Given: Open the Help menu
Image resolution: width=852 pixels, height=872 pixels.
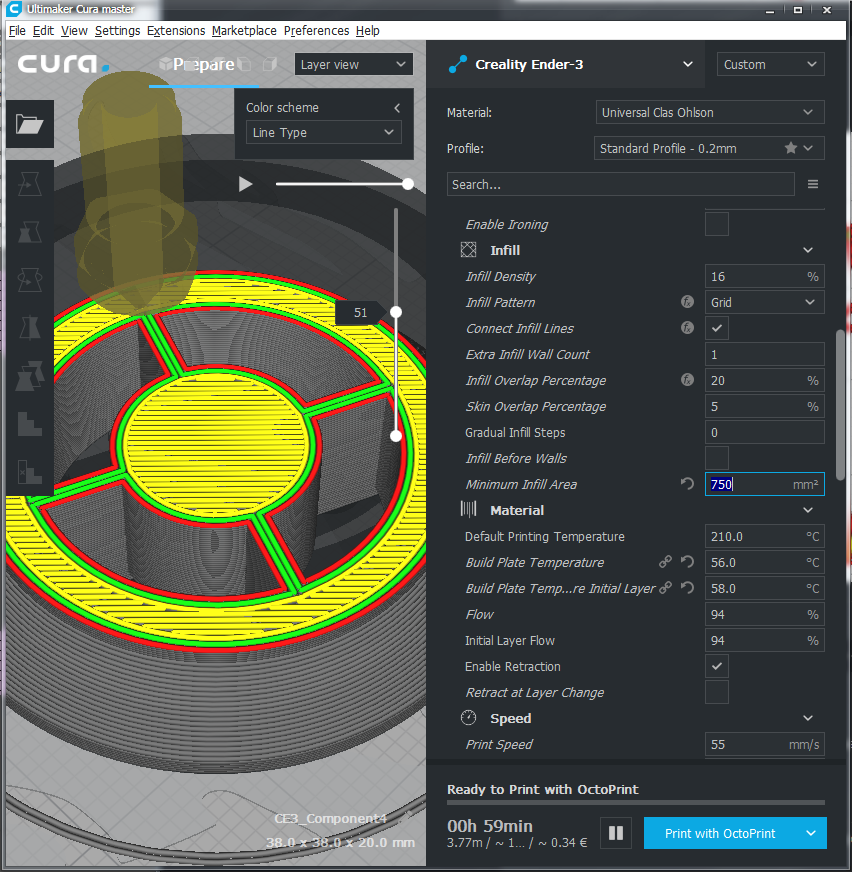Looking at the screenshot, I should coord(368,31).
